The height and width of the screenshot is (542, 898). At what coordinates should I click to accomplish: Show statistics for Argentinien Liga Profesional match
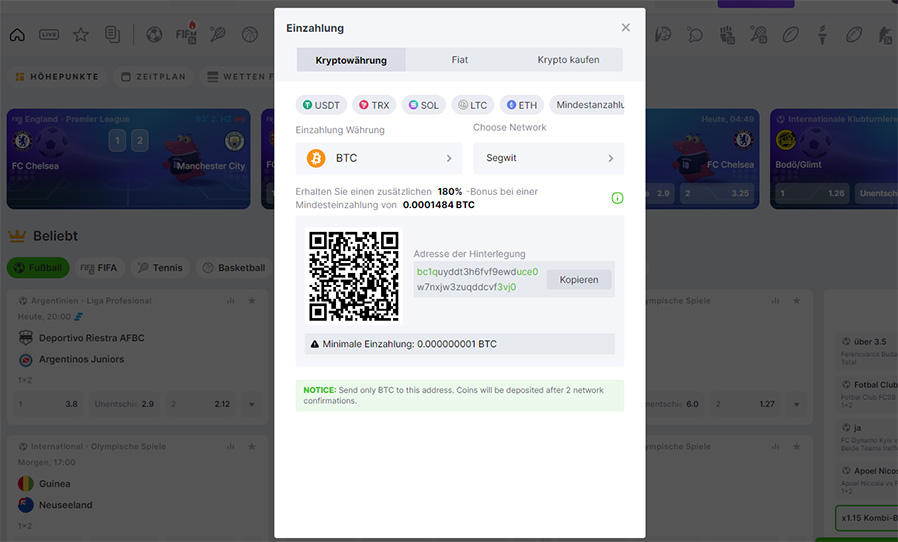tap(231, 301)
